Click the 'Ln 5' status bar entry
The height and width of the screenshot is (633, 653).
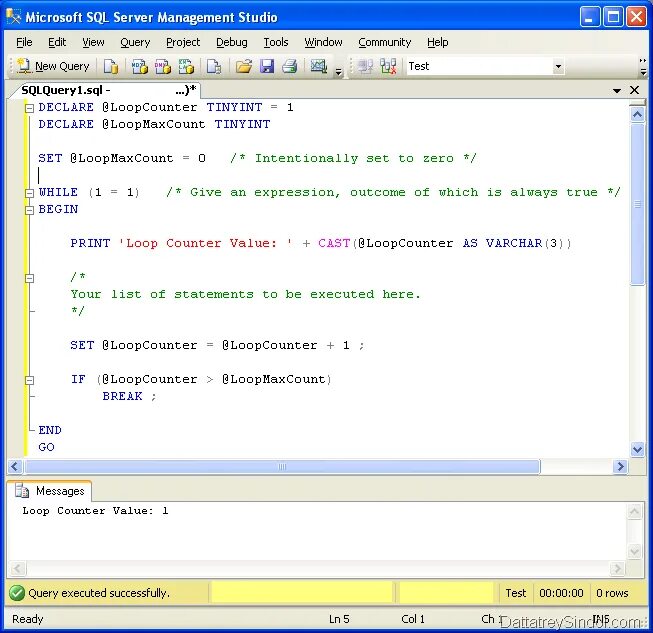[339, 619]
